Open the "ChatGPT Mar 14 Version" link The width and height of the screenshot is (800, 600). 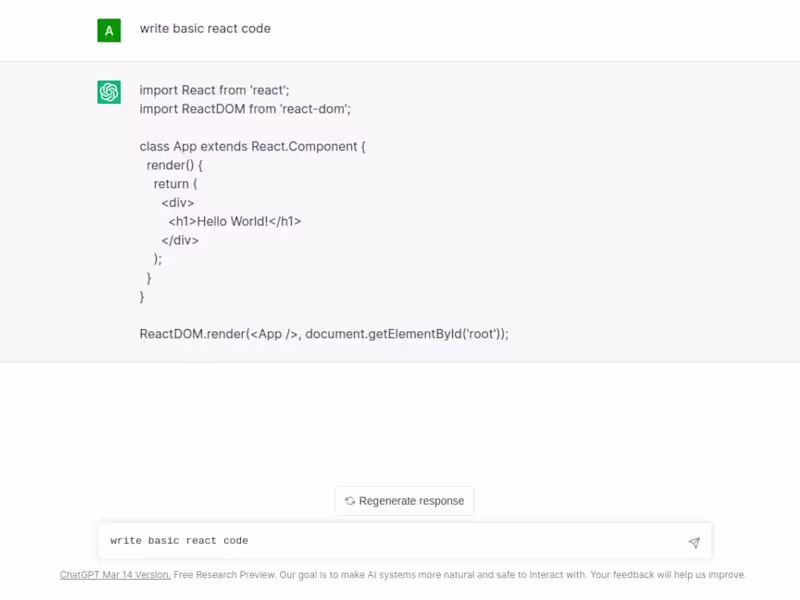(x=114, y=575)
